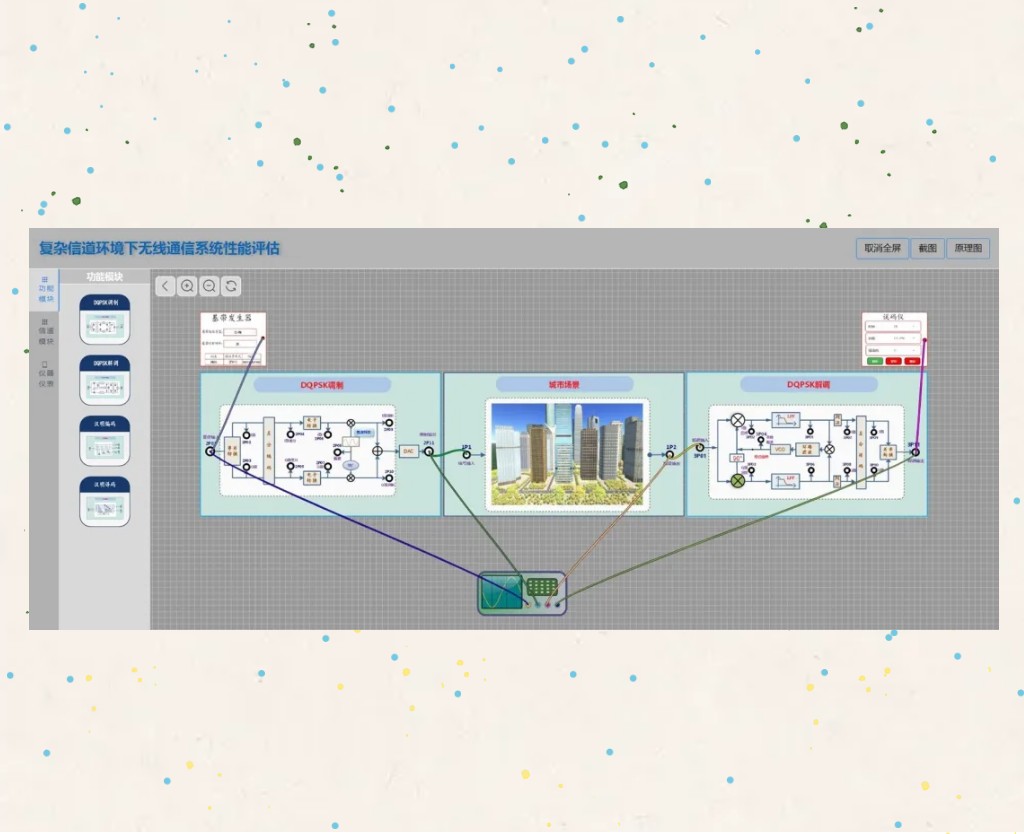
Task: Click the DAC block in DQPSK modulator
Action: pos(408,451)
